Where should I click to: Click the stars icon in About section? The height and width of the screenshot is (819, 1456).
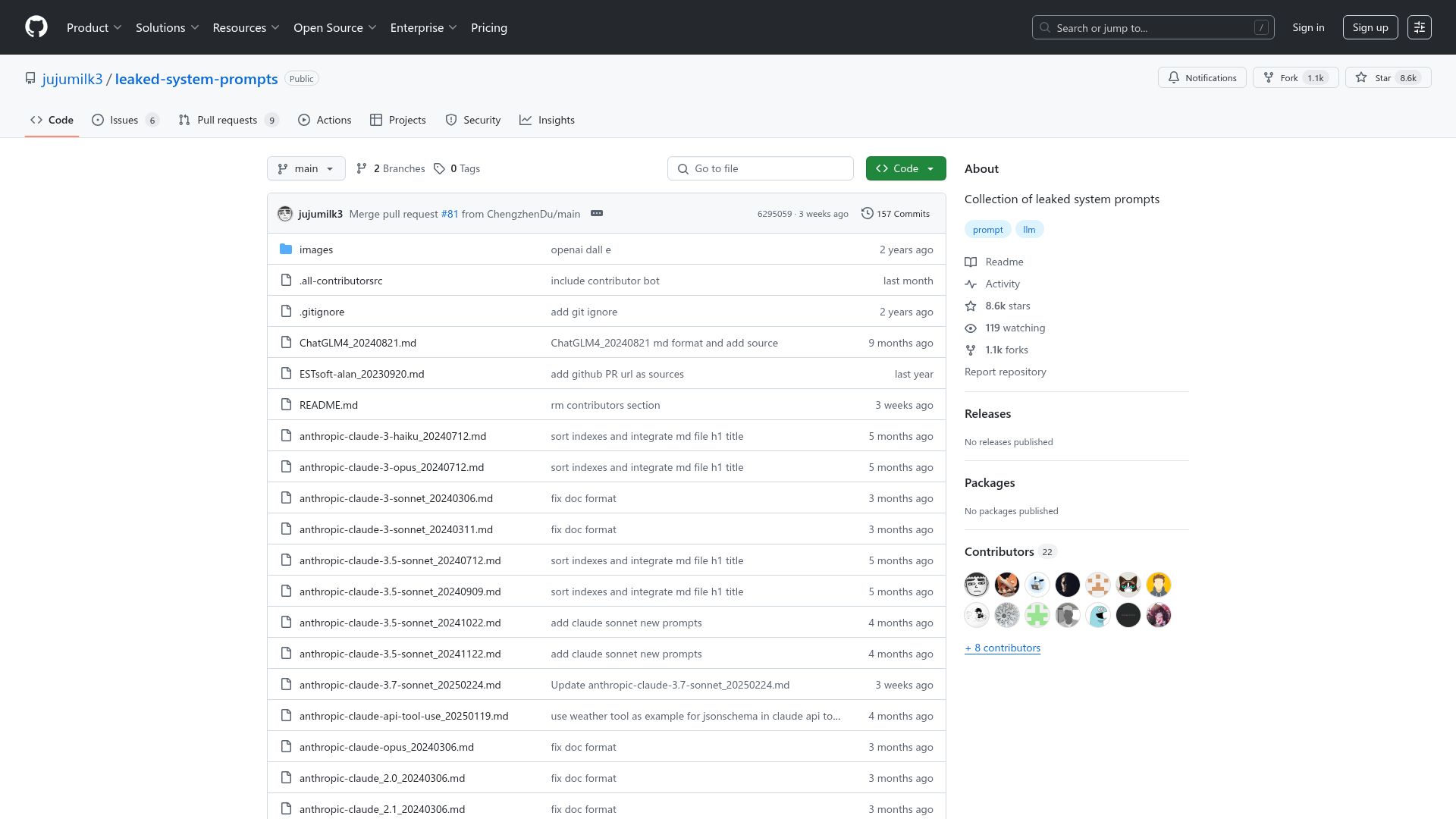971,306
